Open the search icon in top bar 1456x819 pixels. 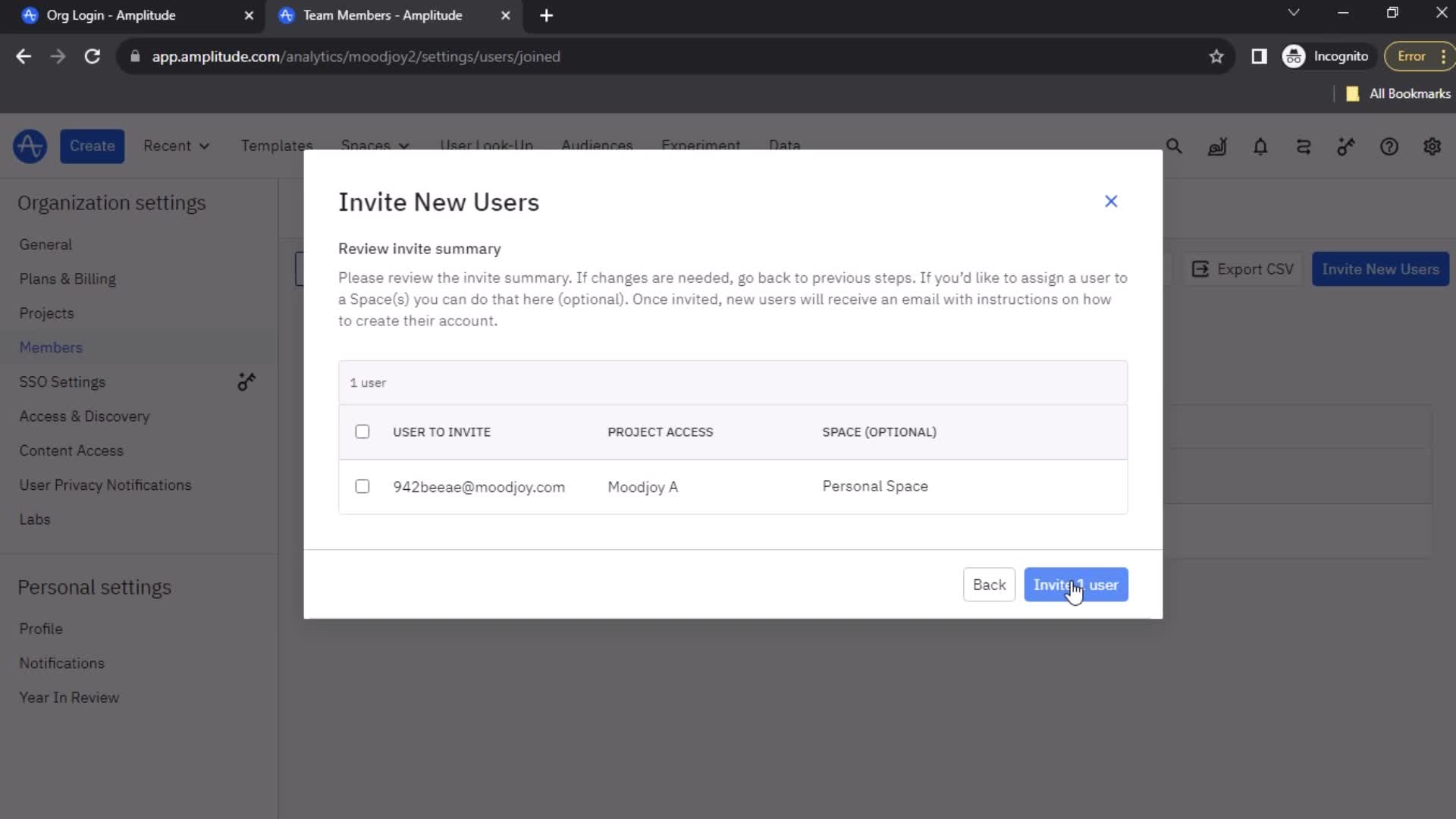click(x=1175, y=147)
